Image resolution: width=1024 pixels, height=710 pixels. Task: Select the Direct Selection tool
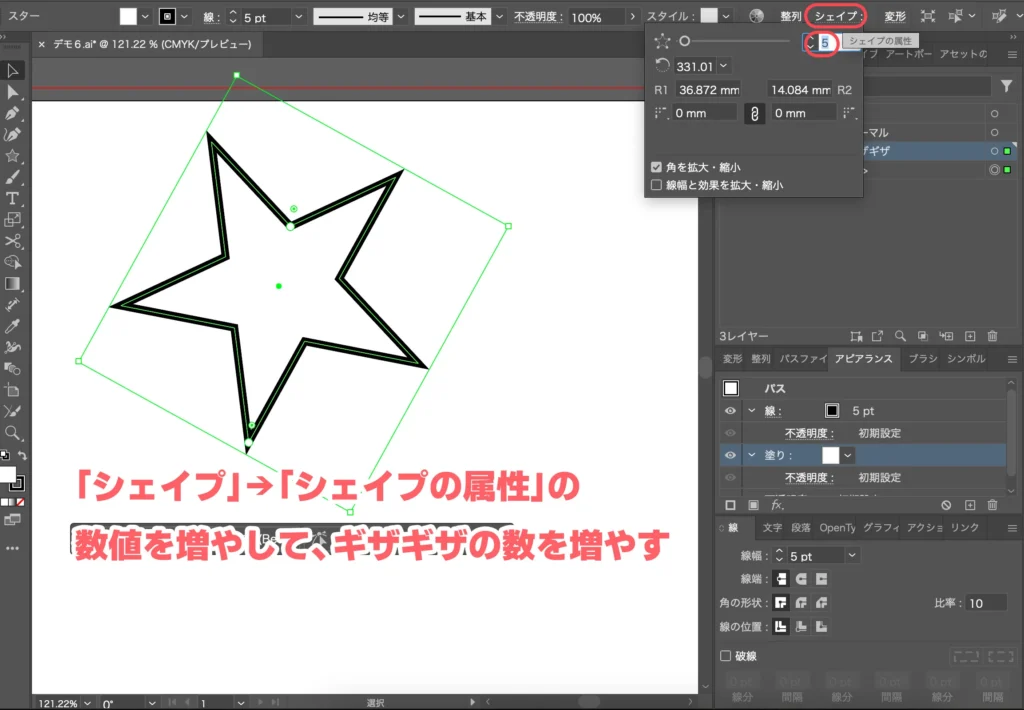[x=14, y=92]
